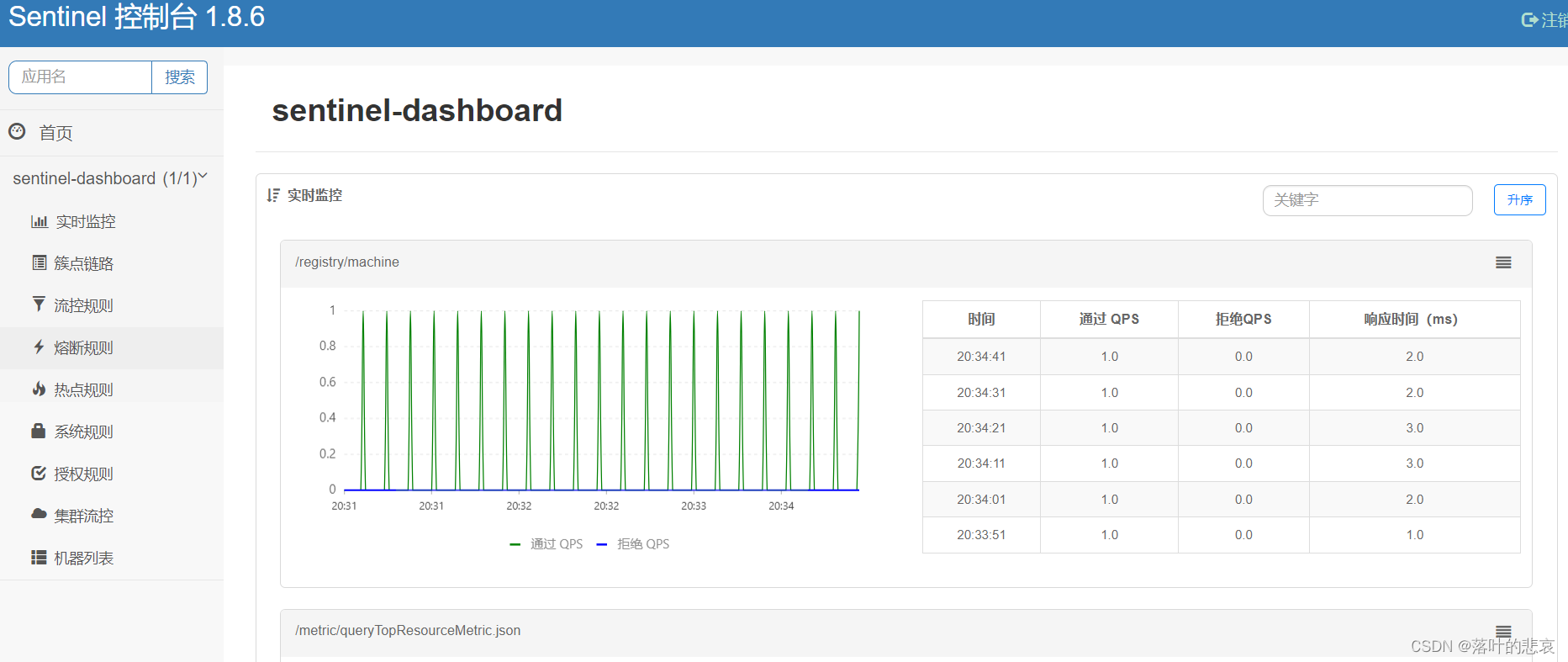Click the logout icon in the header

coord(1529,19)
